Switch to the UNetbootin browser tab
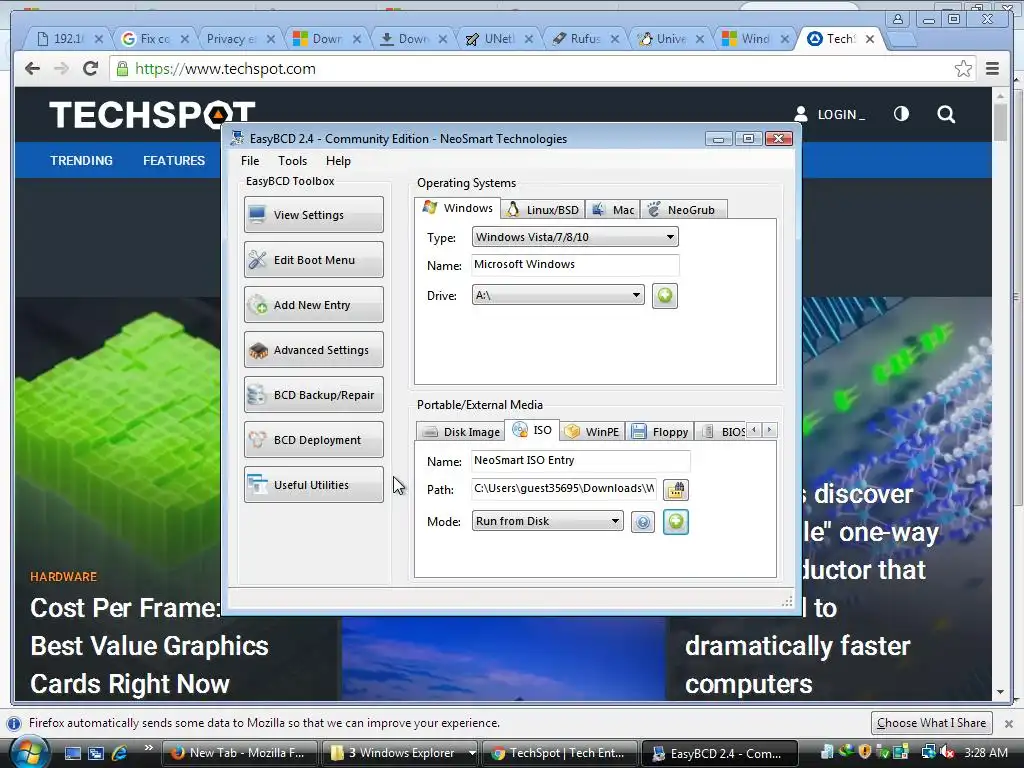The width and height of the screenshot is (1024, 768). pyautogui.click(x=498, y=39)
